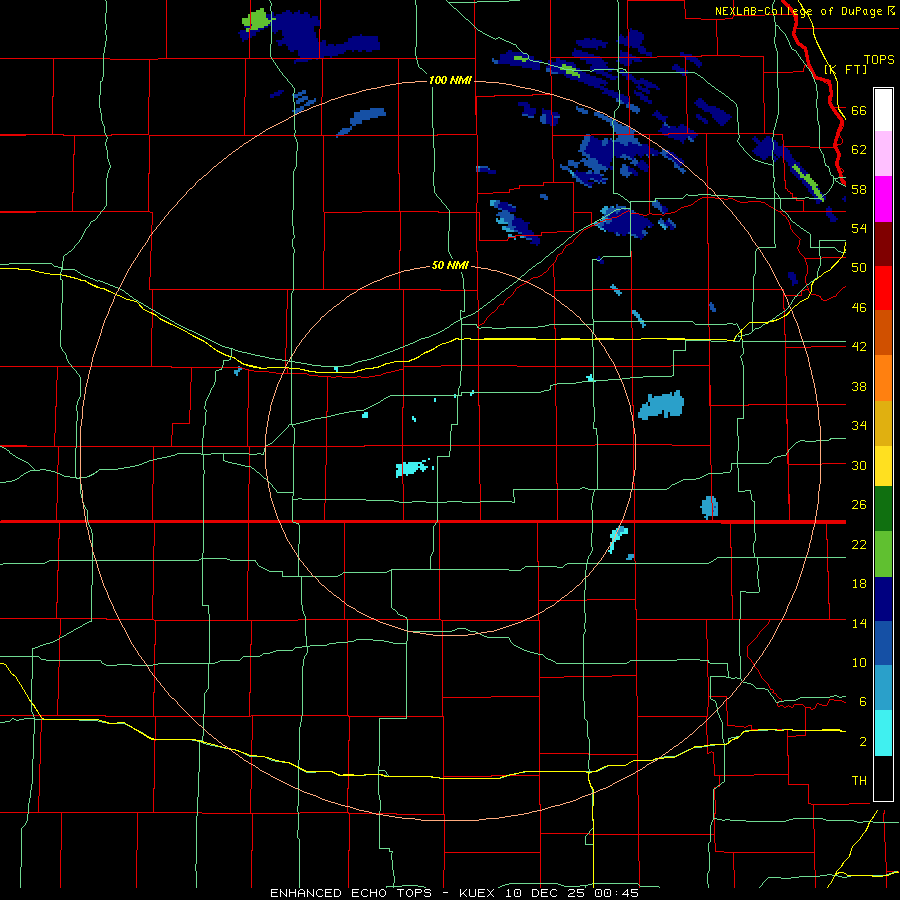The image size is (900, 900).
Task: Click the "100 NMI" range ring label
Action: (x=450, y=80)
